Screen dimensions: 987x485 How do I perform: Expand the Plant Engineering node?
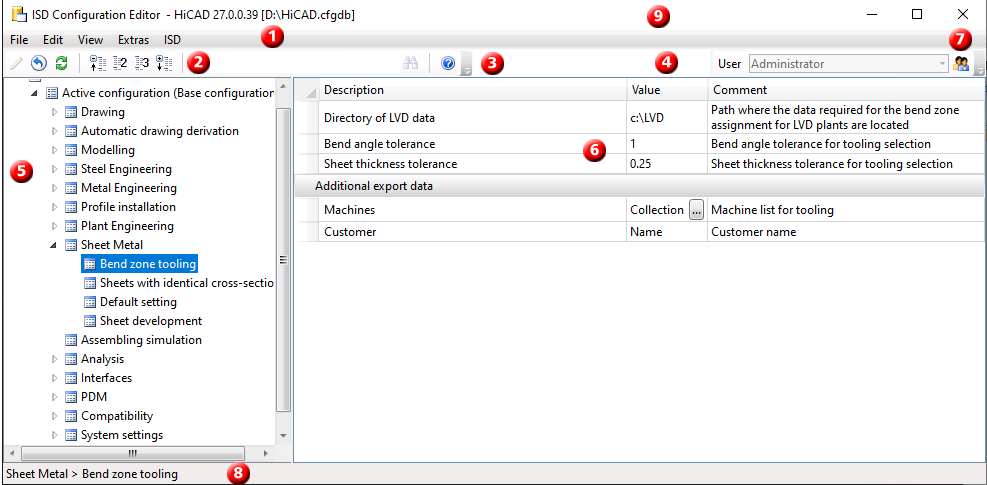[x=54, y=225]
